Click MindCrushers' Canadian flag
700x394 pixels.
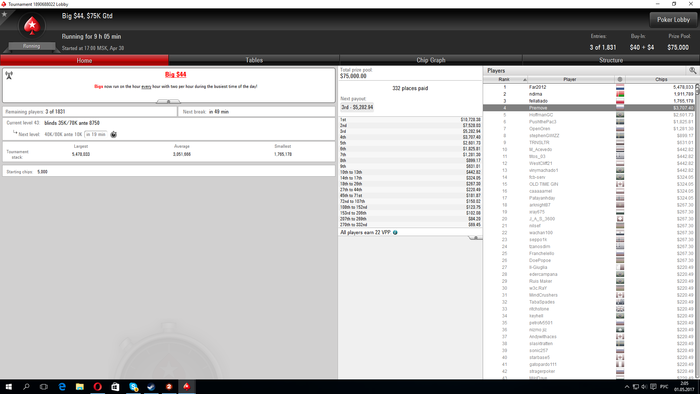pyautogui.click(x=620, y=295)
